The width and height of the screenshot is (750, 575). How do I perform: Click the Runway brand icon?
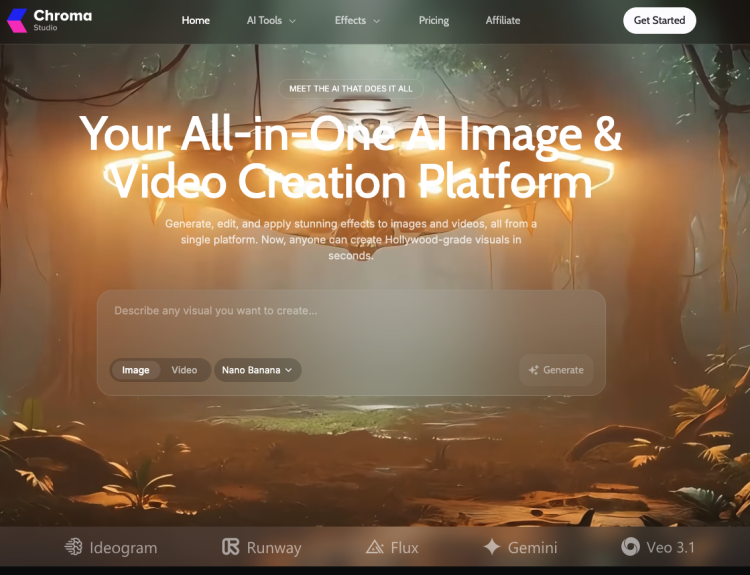coord(231,547)
